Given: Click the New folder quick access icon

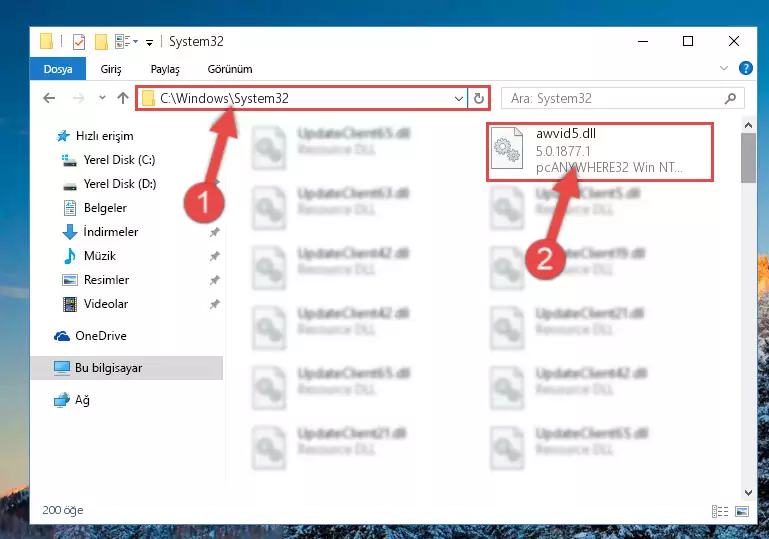Looking at the screenshot, I should coord(101,42).
